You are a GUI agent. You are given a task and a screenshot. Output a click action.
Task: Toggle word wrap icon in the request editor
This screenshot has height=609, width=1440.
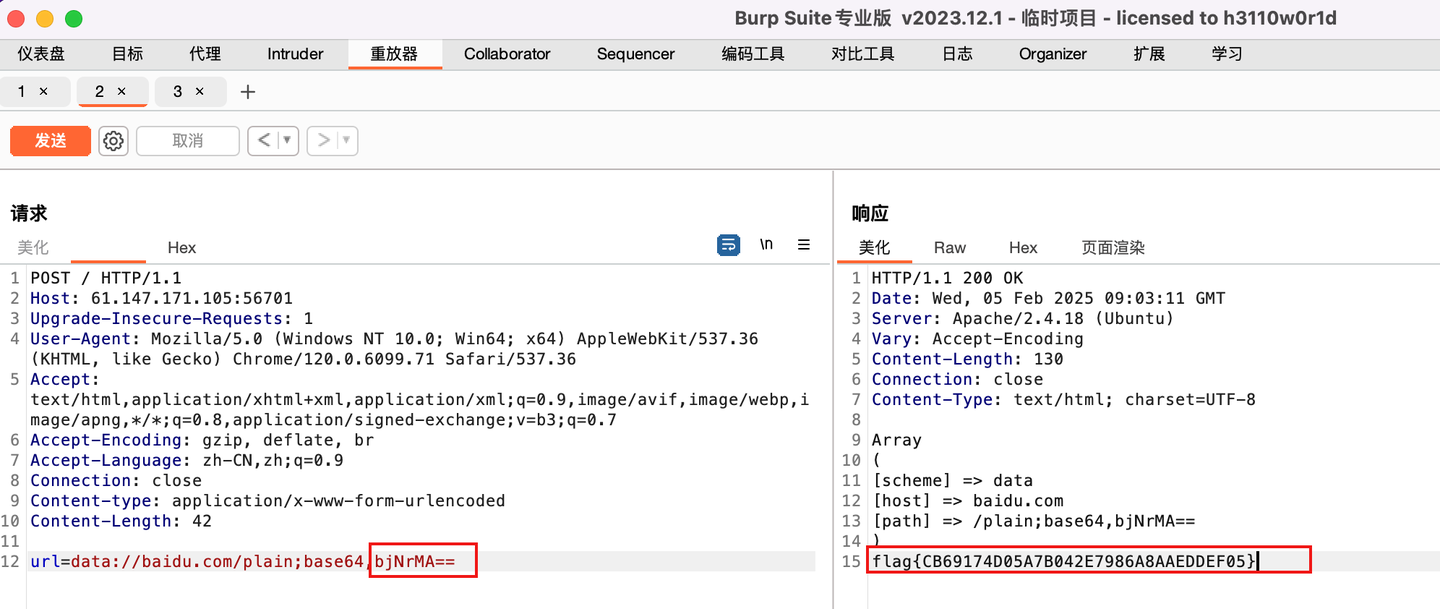728,245
